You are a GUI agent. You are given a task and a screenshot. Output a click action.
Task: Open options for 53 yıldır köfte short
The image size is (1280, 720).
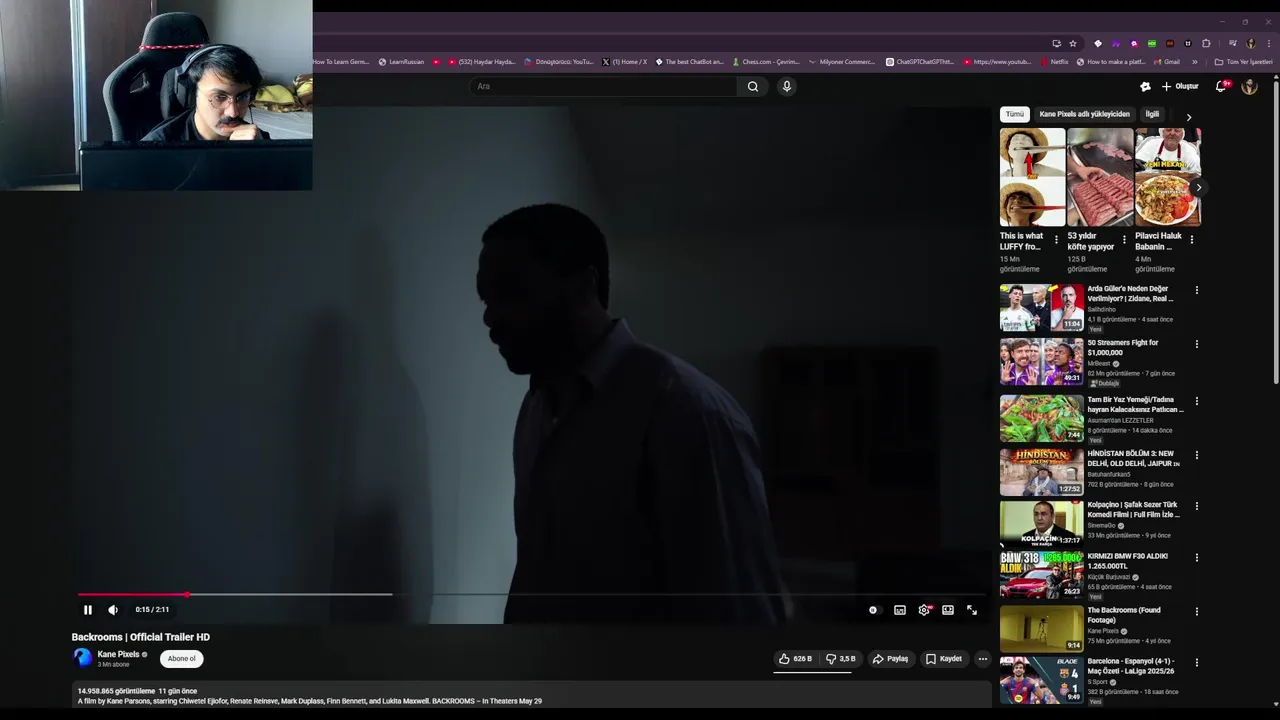(1124, 240)
